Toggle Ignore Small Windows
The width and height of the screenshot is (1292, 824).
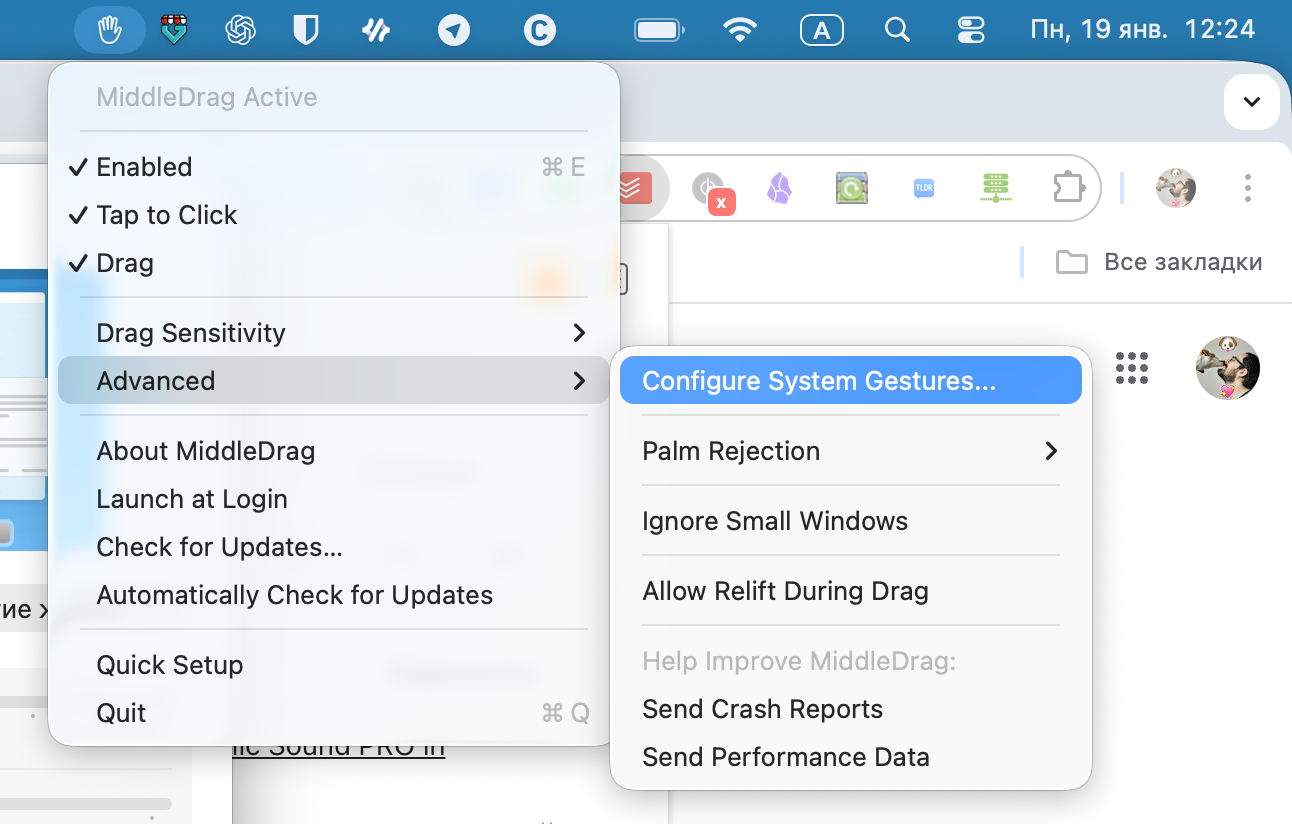coord(851,521)
